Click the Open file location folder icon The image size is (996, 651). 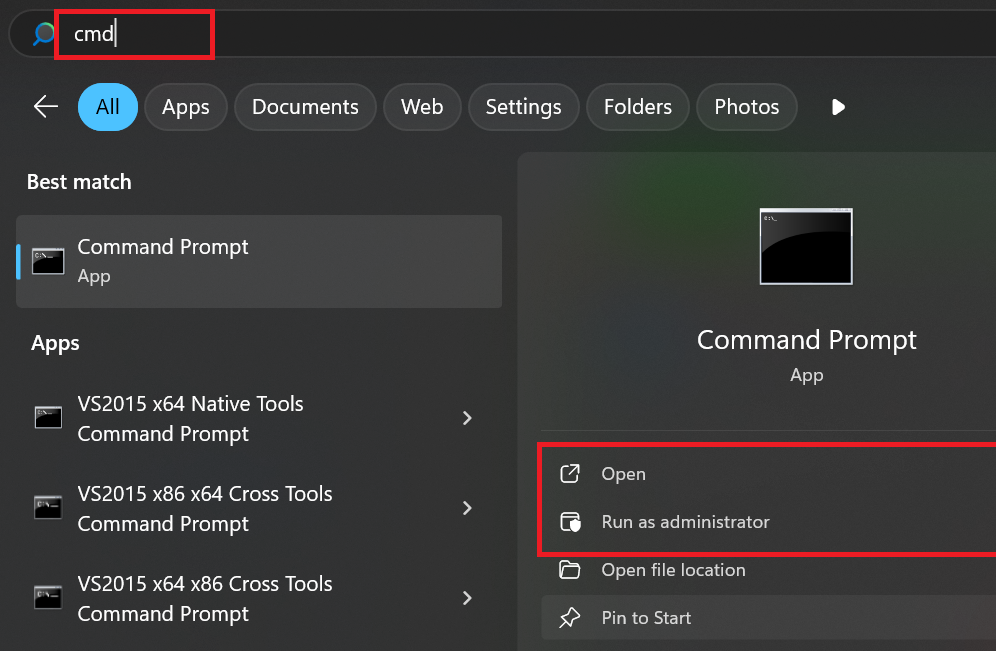click(x=570, y=570)
